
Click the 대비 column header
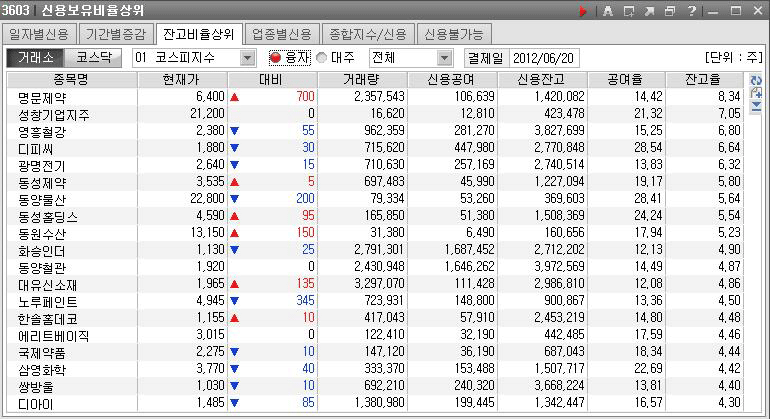[273, 80]
